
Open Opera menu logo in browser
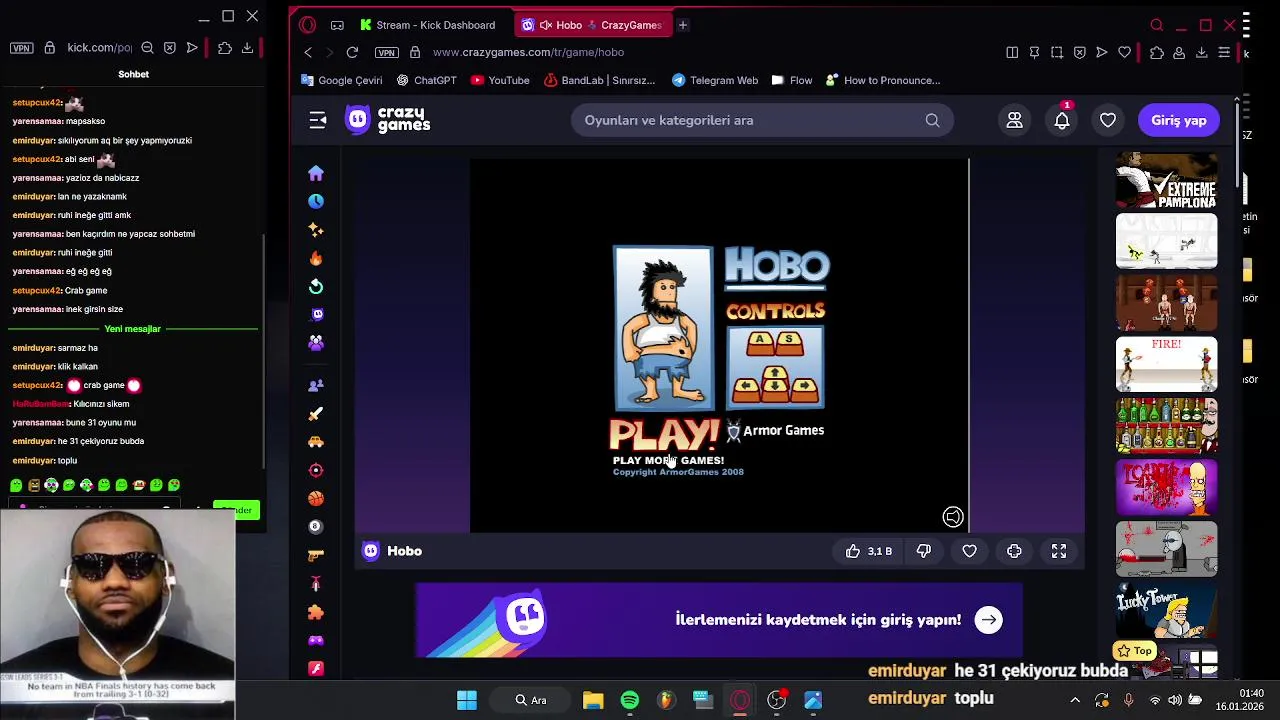click(308, 25)
